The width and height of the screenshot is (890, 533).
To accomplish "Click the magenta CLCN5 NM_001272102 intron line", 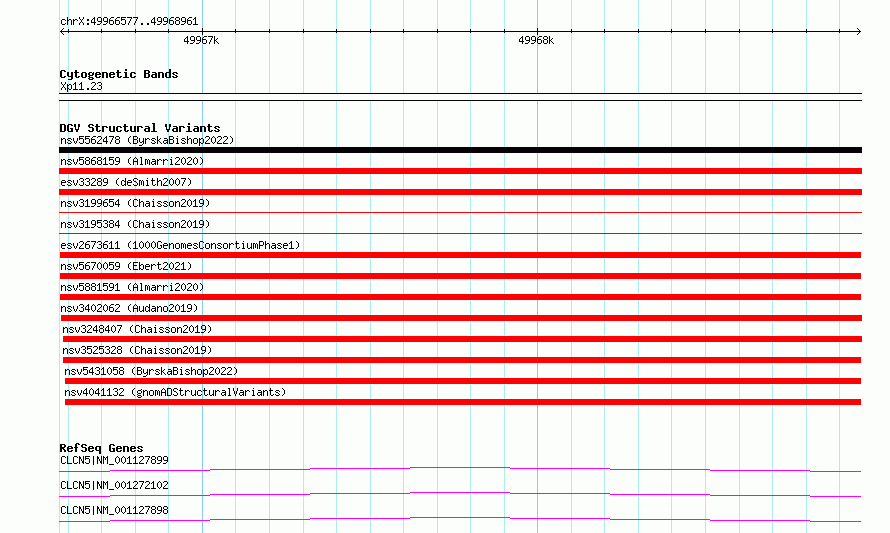I will pos(460,494).
